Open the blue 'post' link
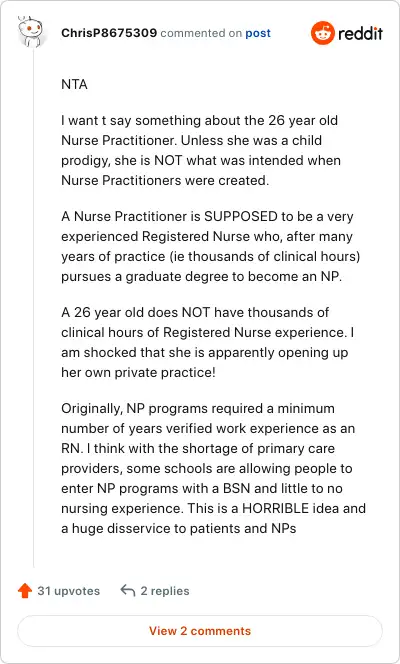The image size is (400, 664). tap(258, 33)
